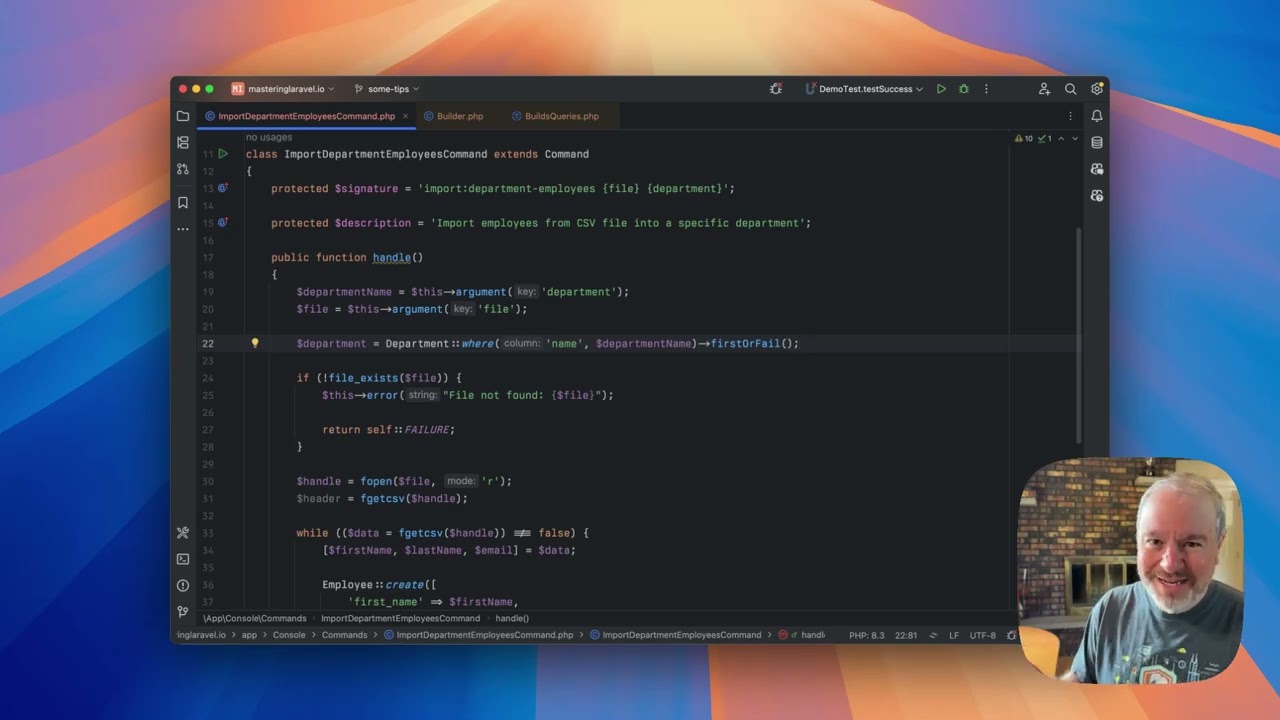Click the editor vertical scrollbar
The height and width of the screenshot is (720, 1280).
click(x=1078, y=335)
